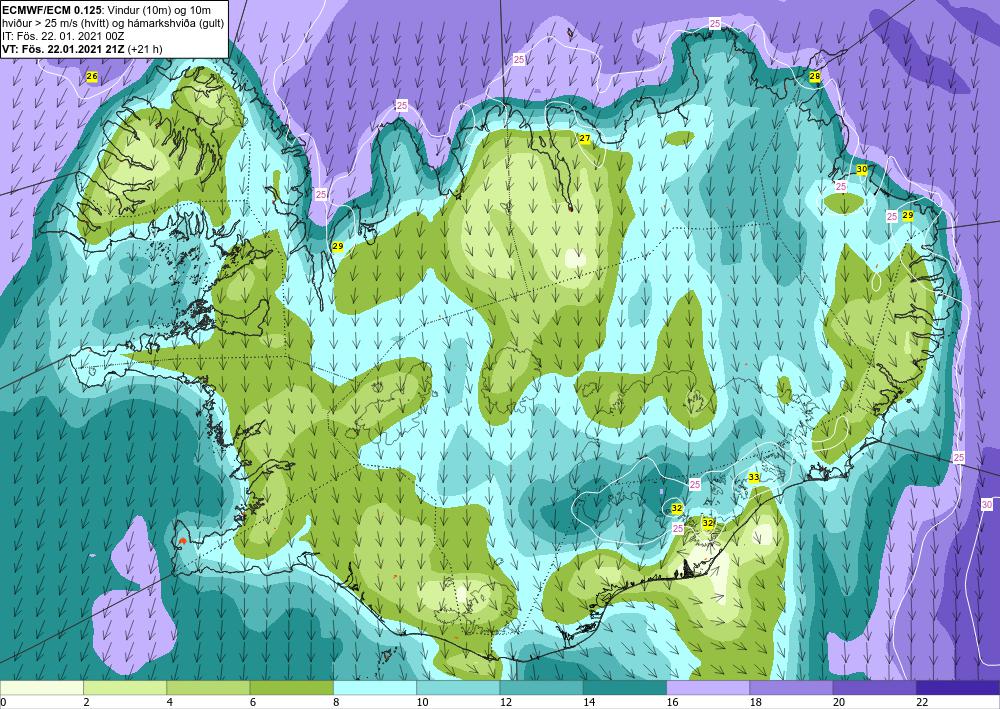Select the light yellow-green 2–4 legend swatch

tap(125, 688)
